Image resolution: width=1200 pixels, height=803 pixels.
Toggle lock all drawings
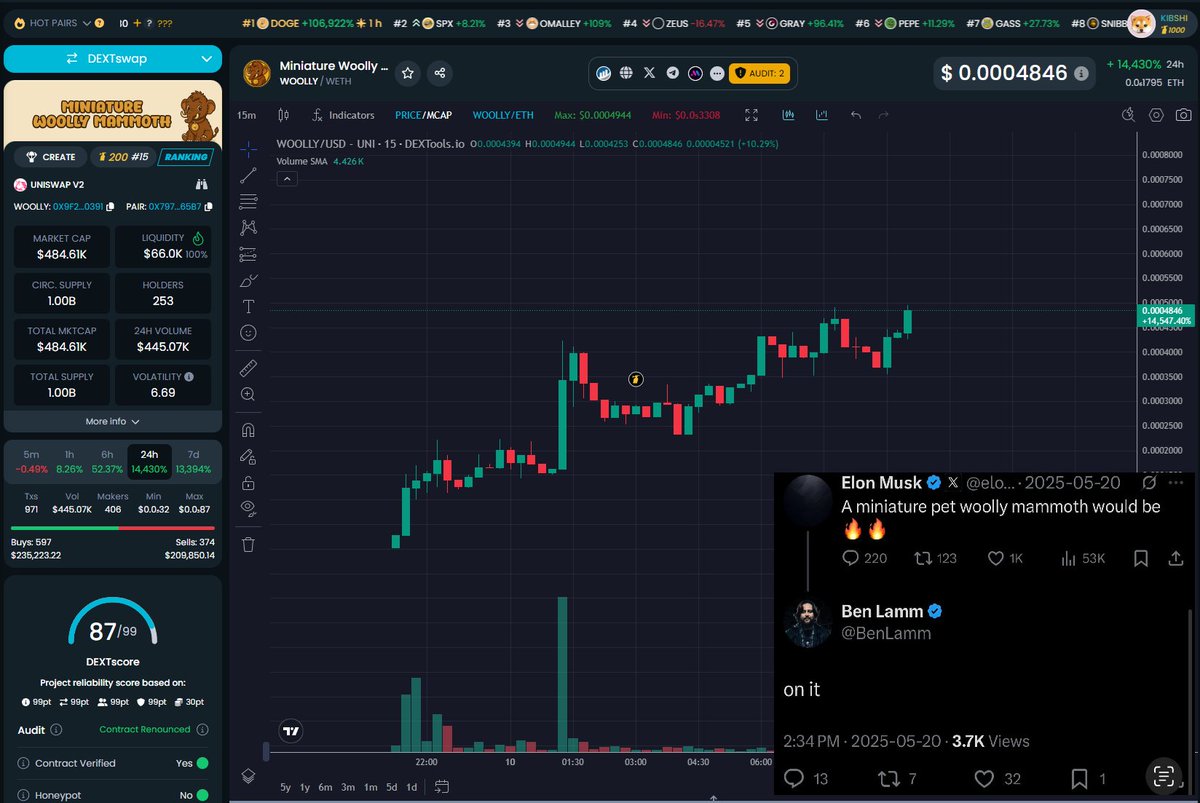point(249,482)
